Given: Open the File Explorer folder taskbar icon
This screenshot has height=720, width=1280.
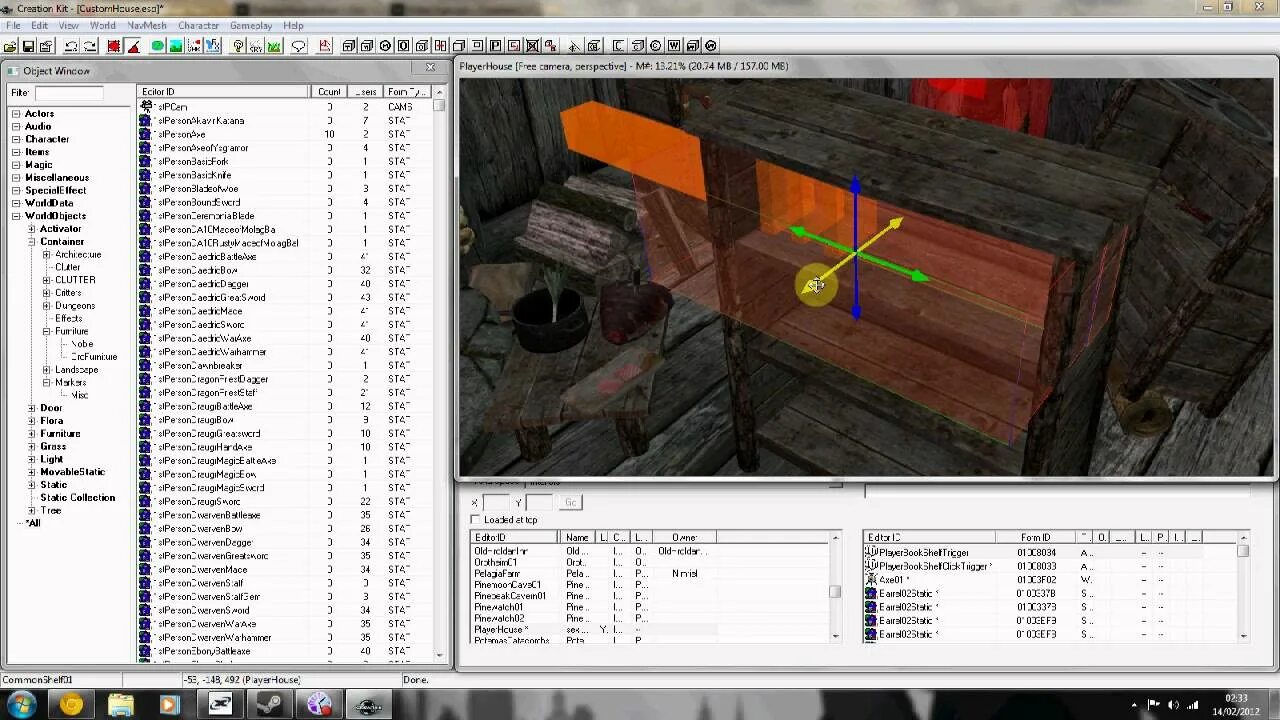Looking at the screenshot, I should 120,704.
